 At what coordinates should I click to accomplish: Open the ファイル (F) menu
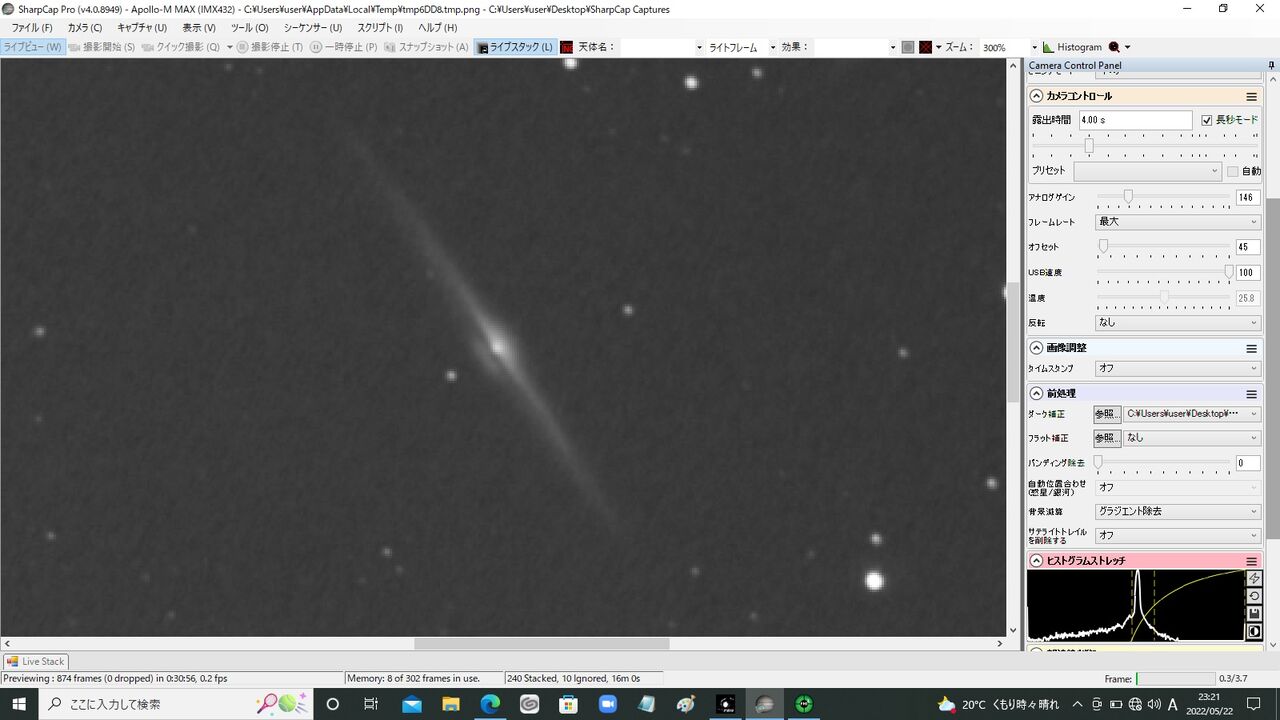click(x=32, y=28)
